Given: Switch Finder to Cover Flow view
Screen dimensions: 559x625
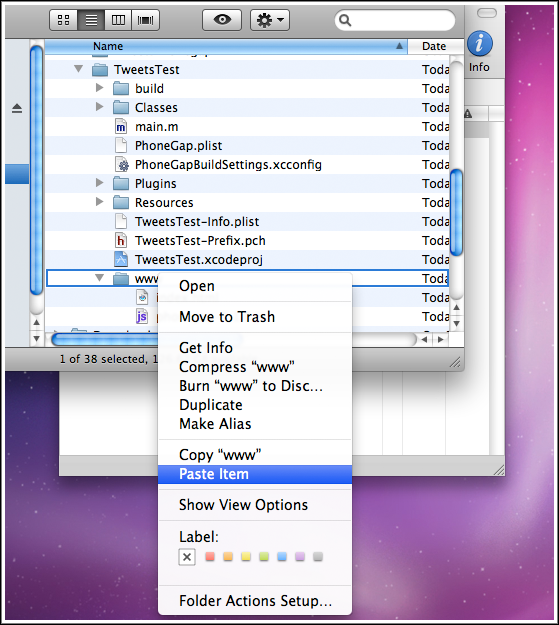Looking at the screenshot, I should (146, 20).
